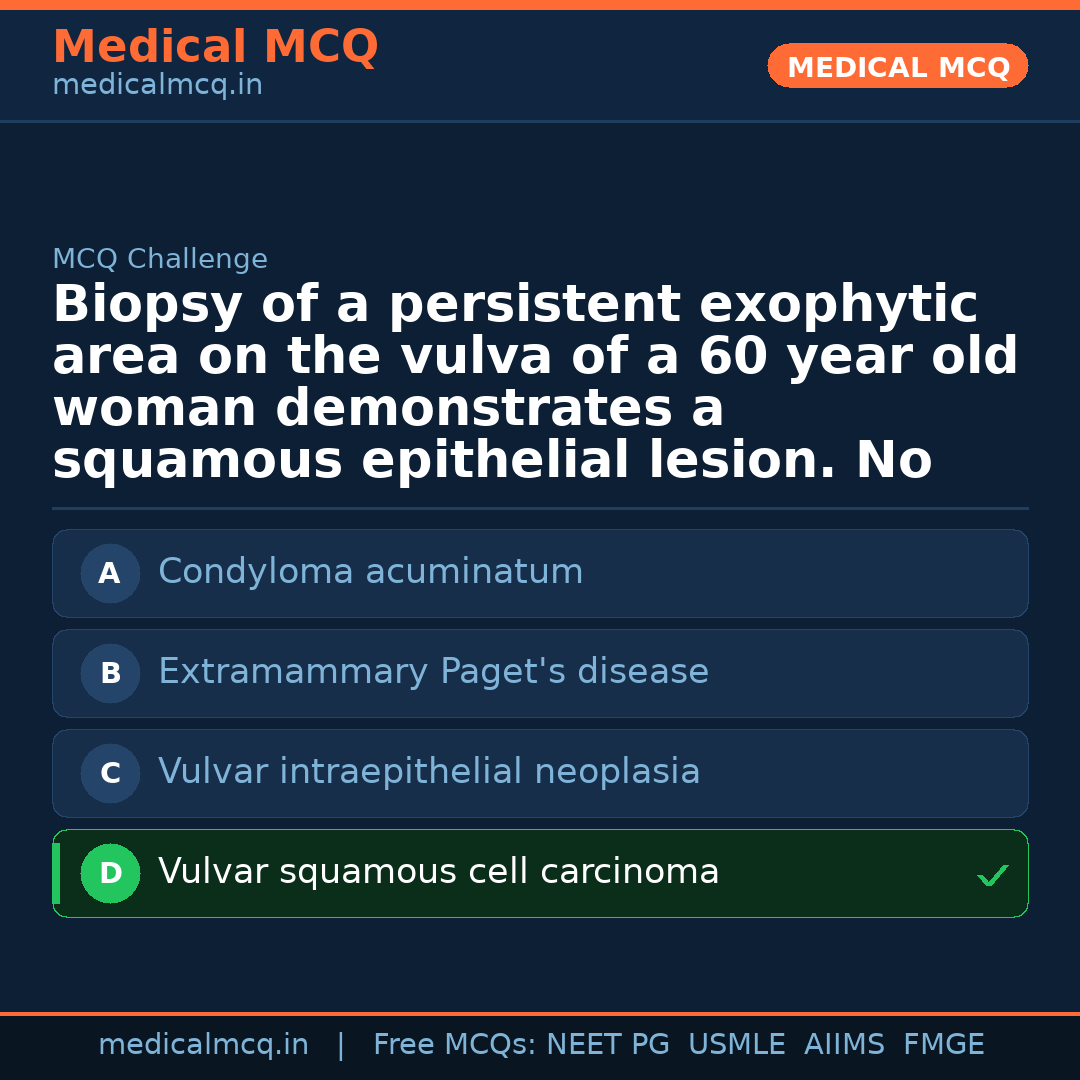Choose the Vulvar intraepithelial neoplasia answer text
Image resolution: width=1080 pixels, height=1080 pixels.
(429, 772)
